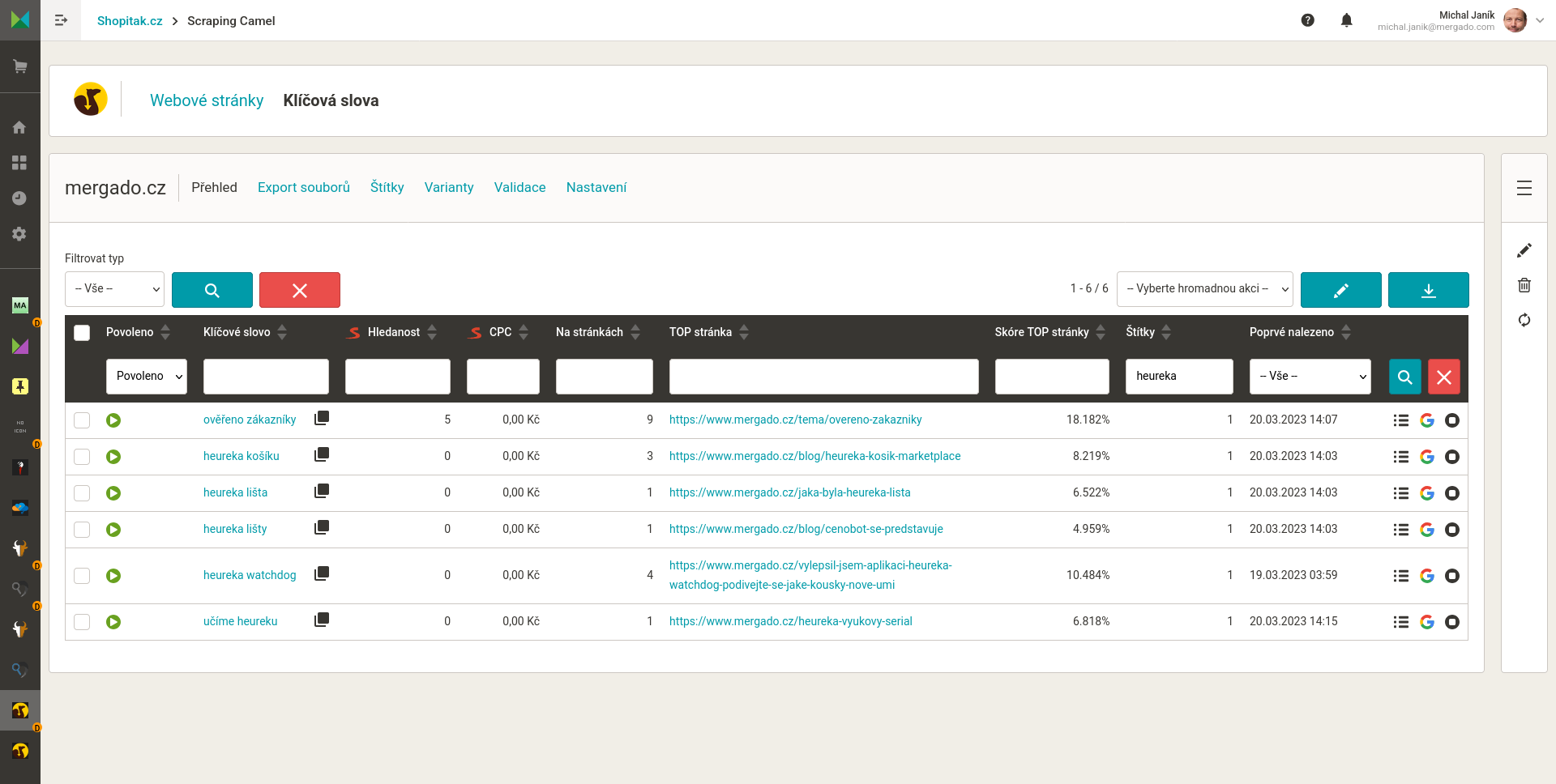
Task: Open the heureka-kosik-marketplace URL link
Action: coord(814,456)
